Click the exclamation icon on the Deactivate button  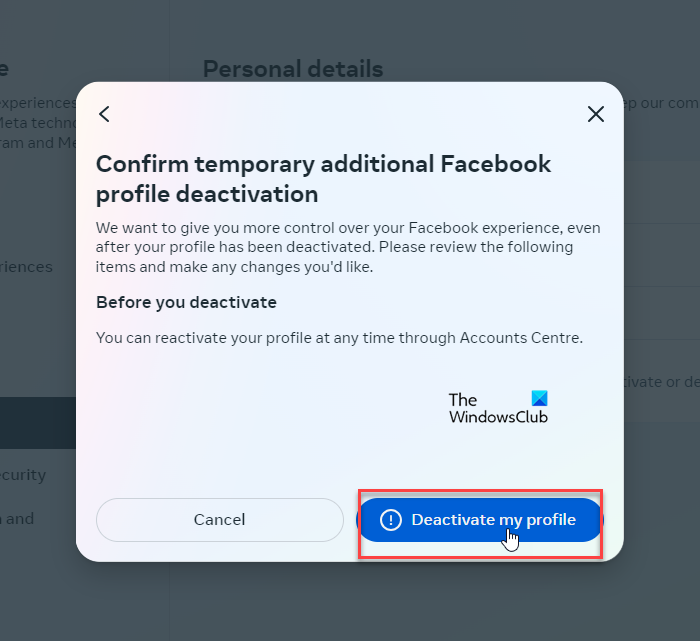click(x=391, y=520)
